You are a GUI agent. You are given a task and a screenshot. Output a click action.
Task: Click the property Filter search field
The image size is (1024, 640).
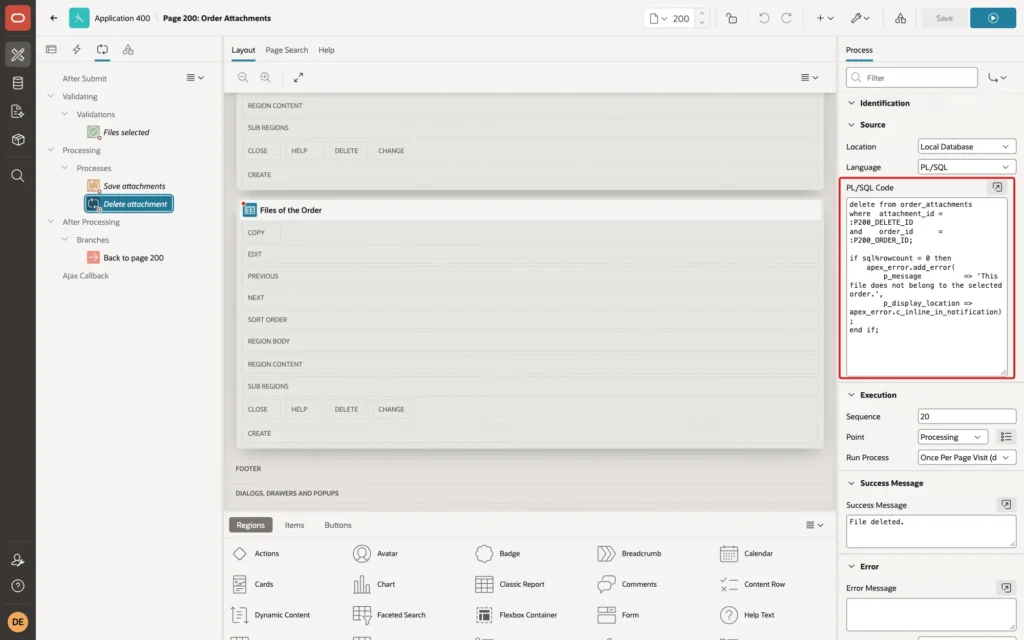coord(912,78)
